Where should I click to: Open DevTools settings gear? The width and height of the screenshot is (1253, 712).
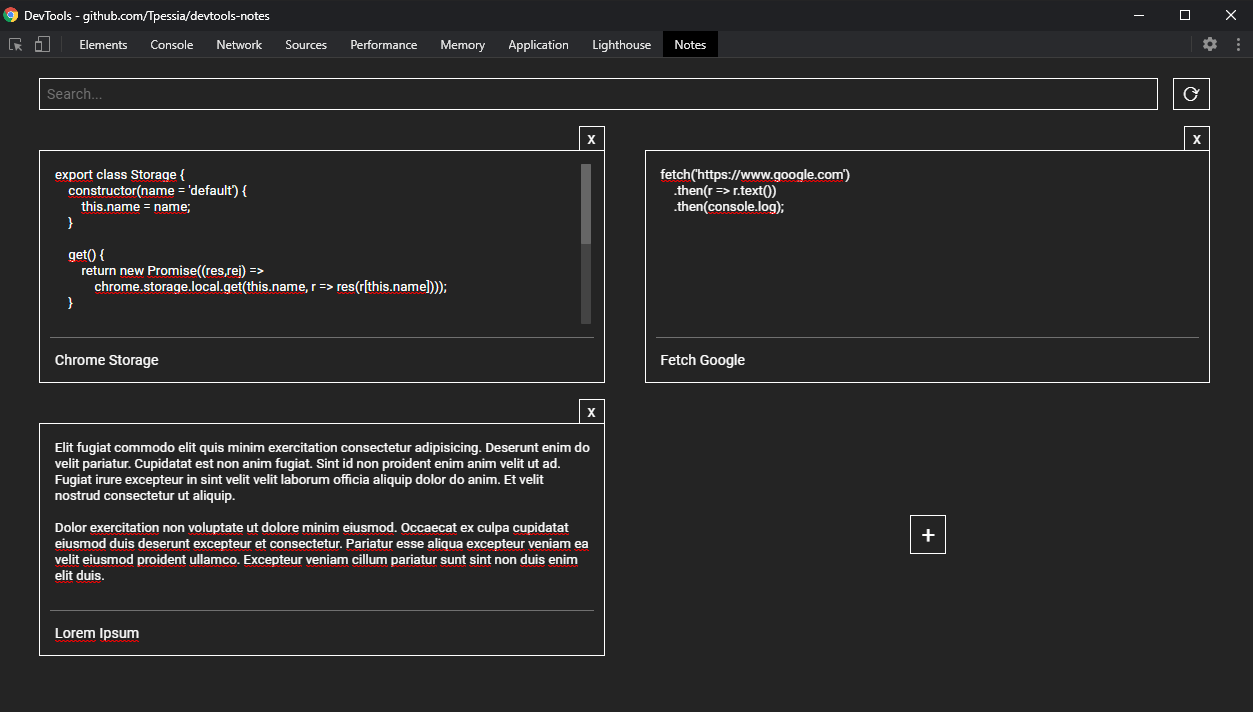coord(1210,44)
